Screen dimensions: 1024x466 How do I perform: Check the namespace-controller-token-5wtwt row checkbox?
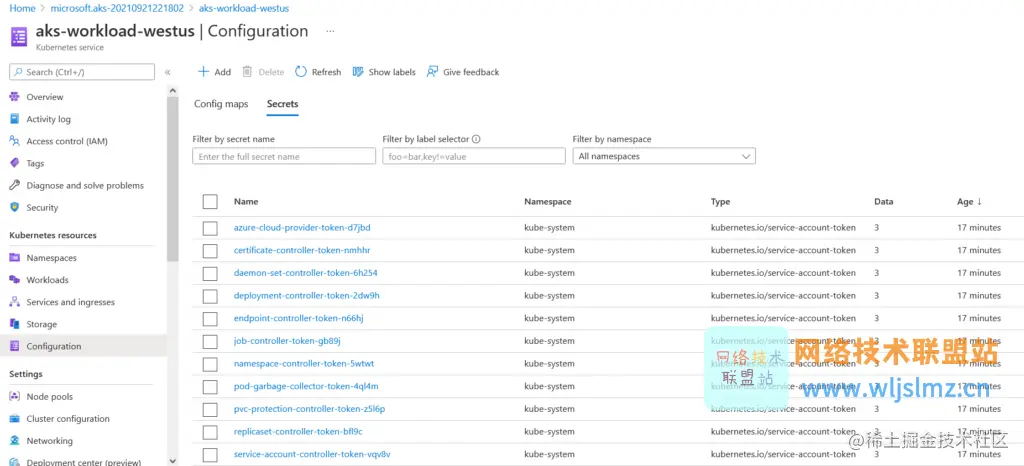[x=210, y=364]
